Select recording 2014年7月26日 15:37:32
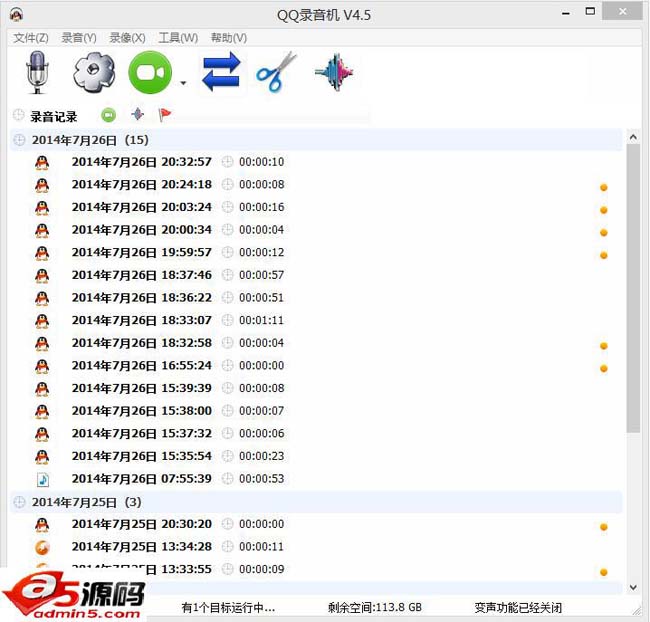Screen dimensions: 650x622 point(142,433)
